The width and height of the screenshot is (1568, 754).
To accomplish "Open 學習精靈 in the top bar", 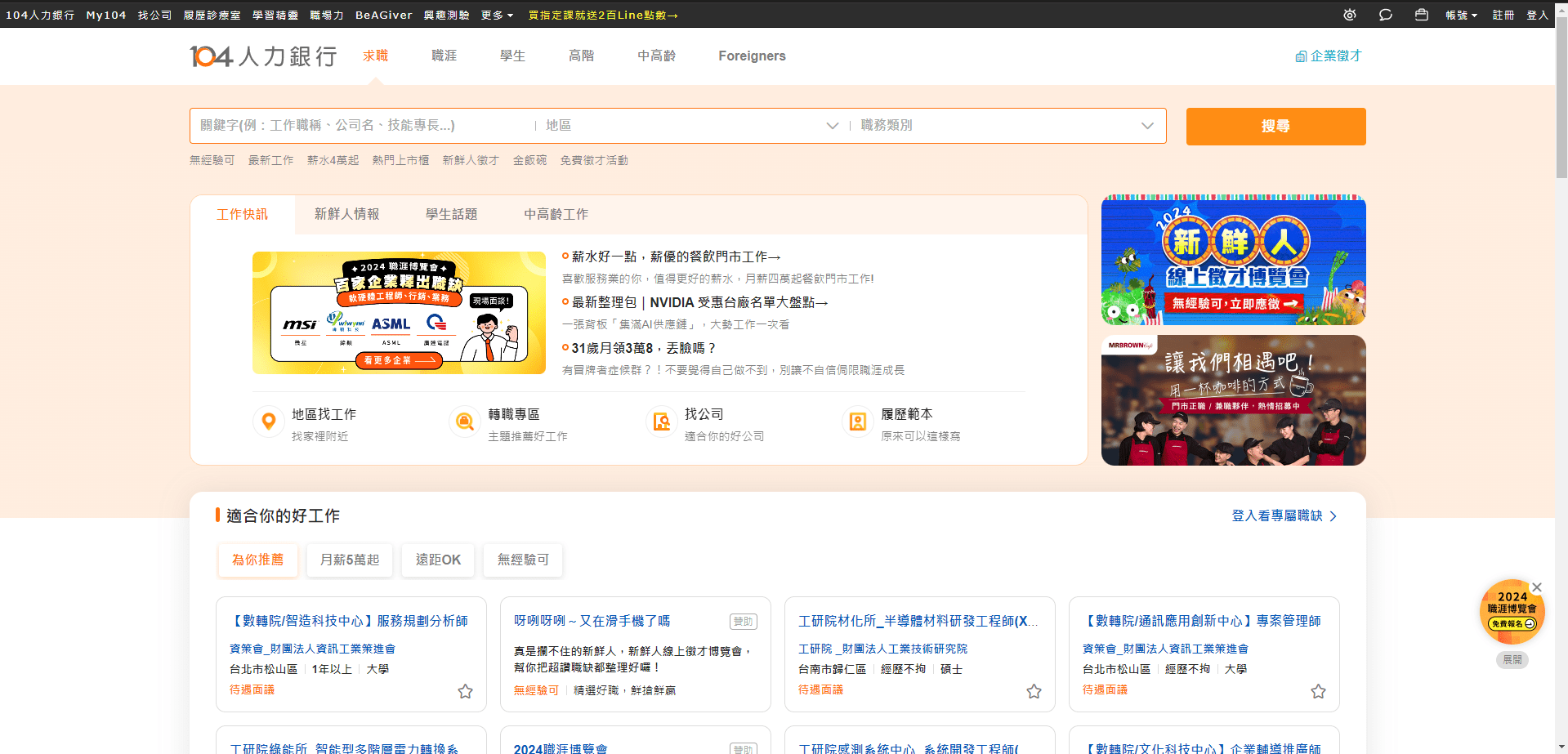I will [x=275, y=15].
